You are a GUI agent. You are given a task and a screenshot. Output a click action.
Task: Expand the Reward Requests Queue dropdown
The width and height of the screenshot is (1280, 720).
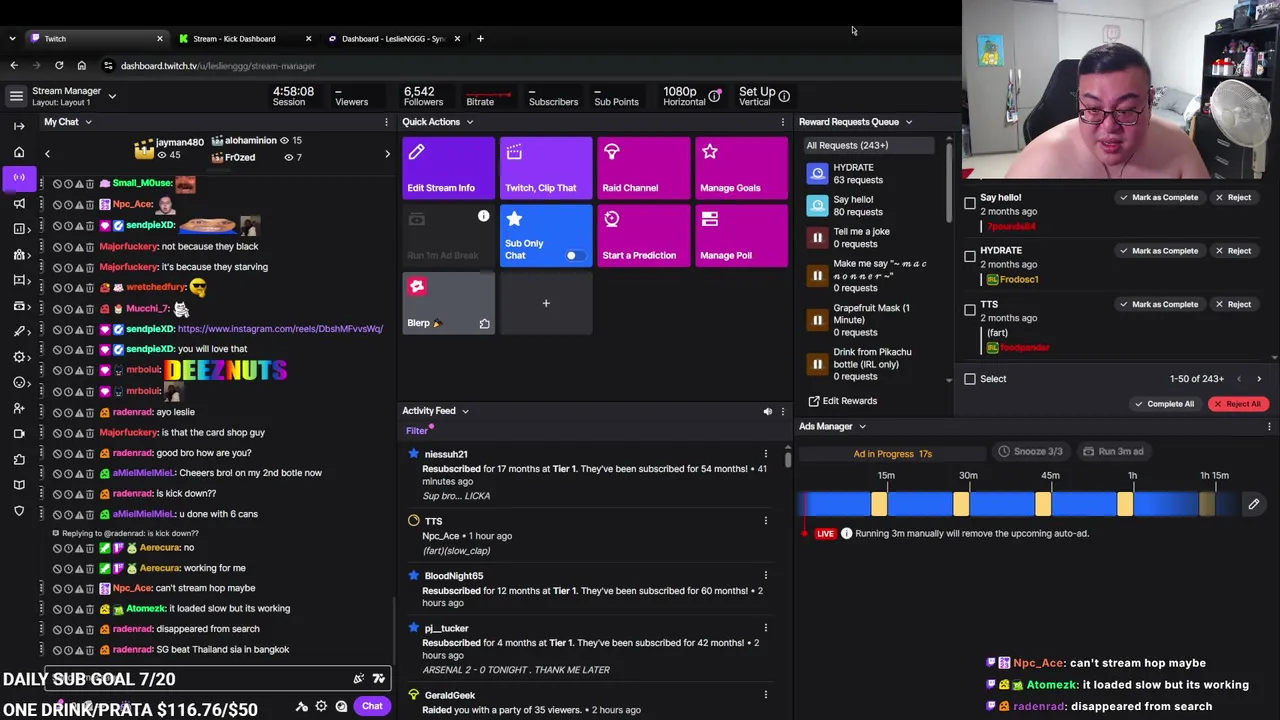pyautogui.click(x=908, y=122)
